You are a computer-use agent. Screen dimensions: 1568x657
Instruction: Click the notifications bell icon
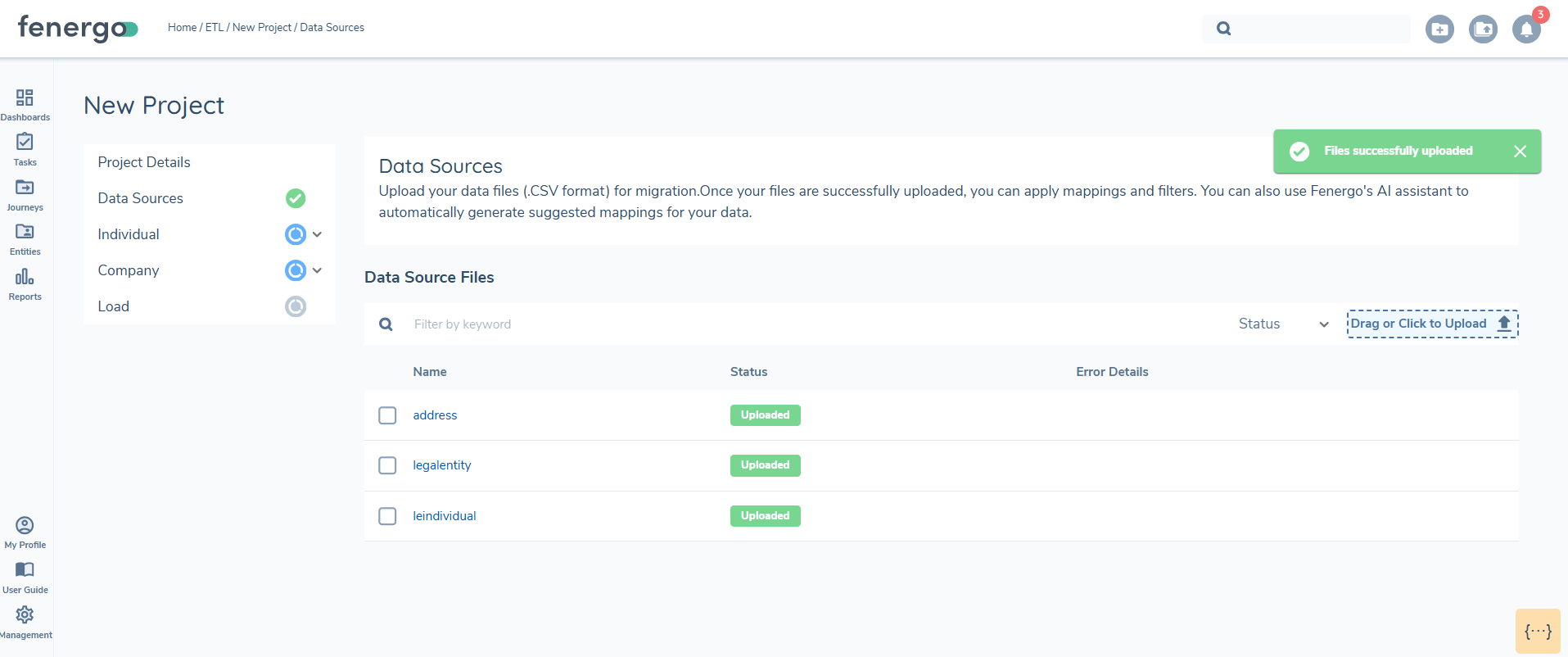click(x=1525, y=29)
